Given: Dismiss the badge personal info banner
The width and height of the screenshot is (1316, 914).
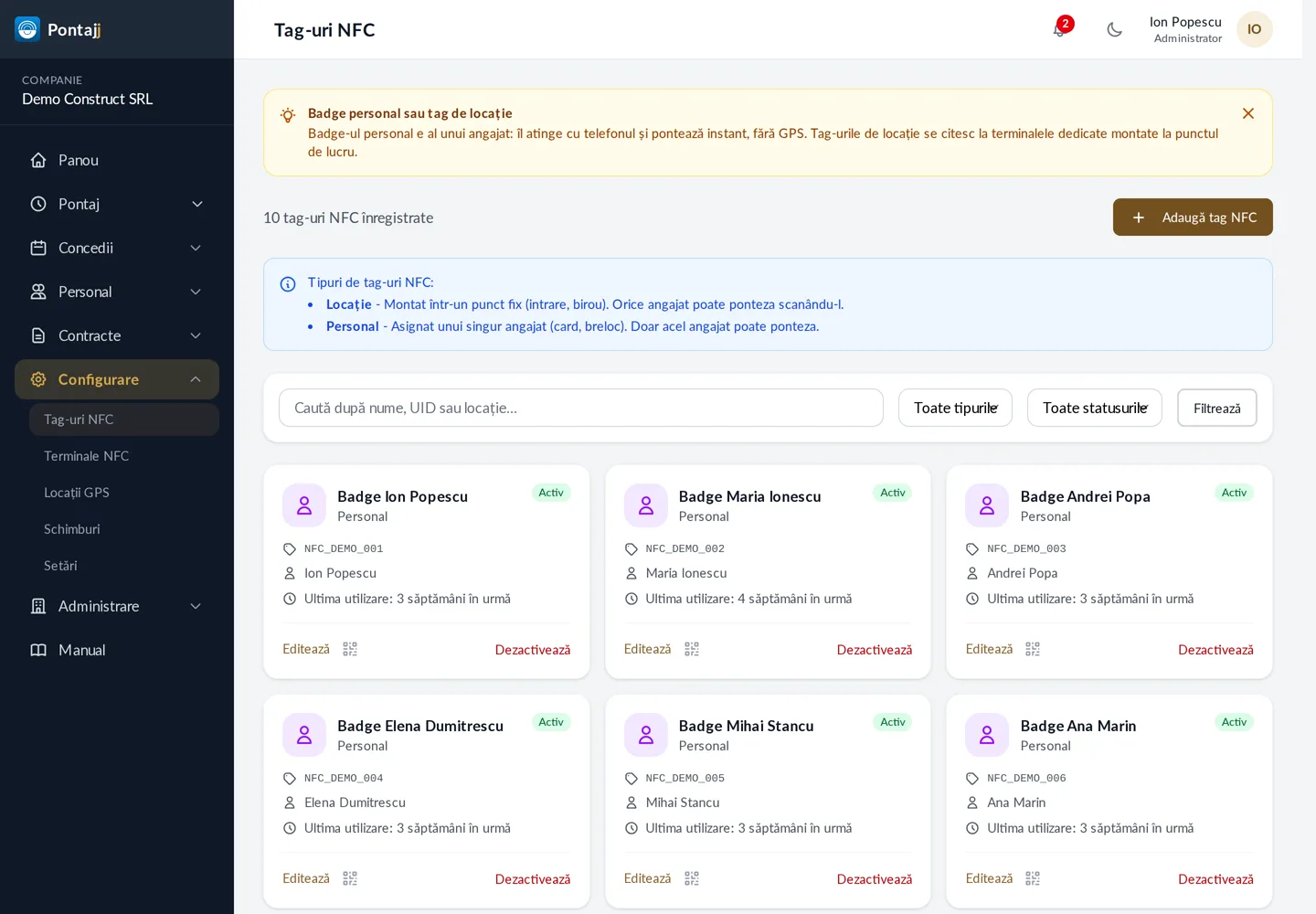Looking at the screenshot, I should (x=1248, y=113).
